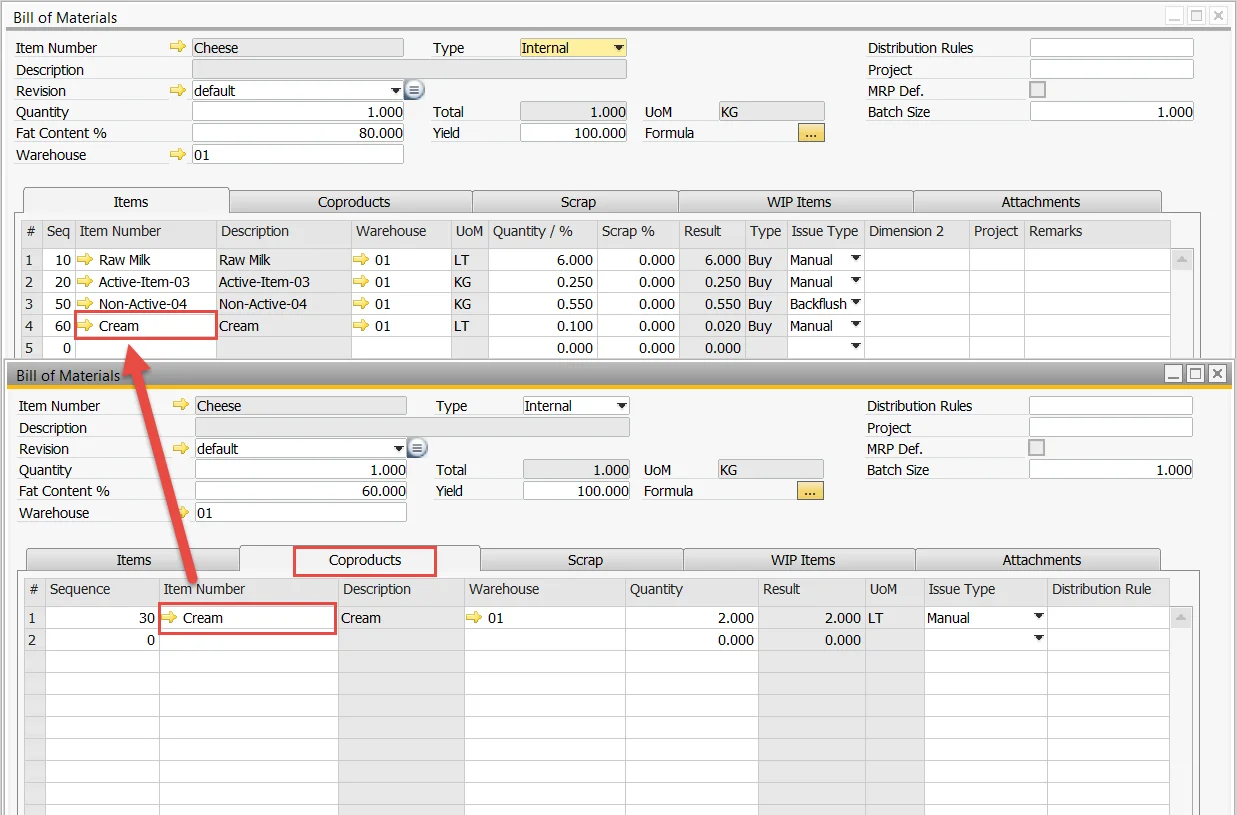Viewport: 1237px width, 815px height.
Task: Click Item Number link arrow in upper window
Action: coord(178,47)
